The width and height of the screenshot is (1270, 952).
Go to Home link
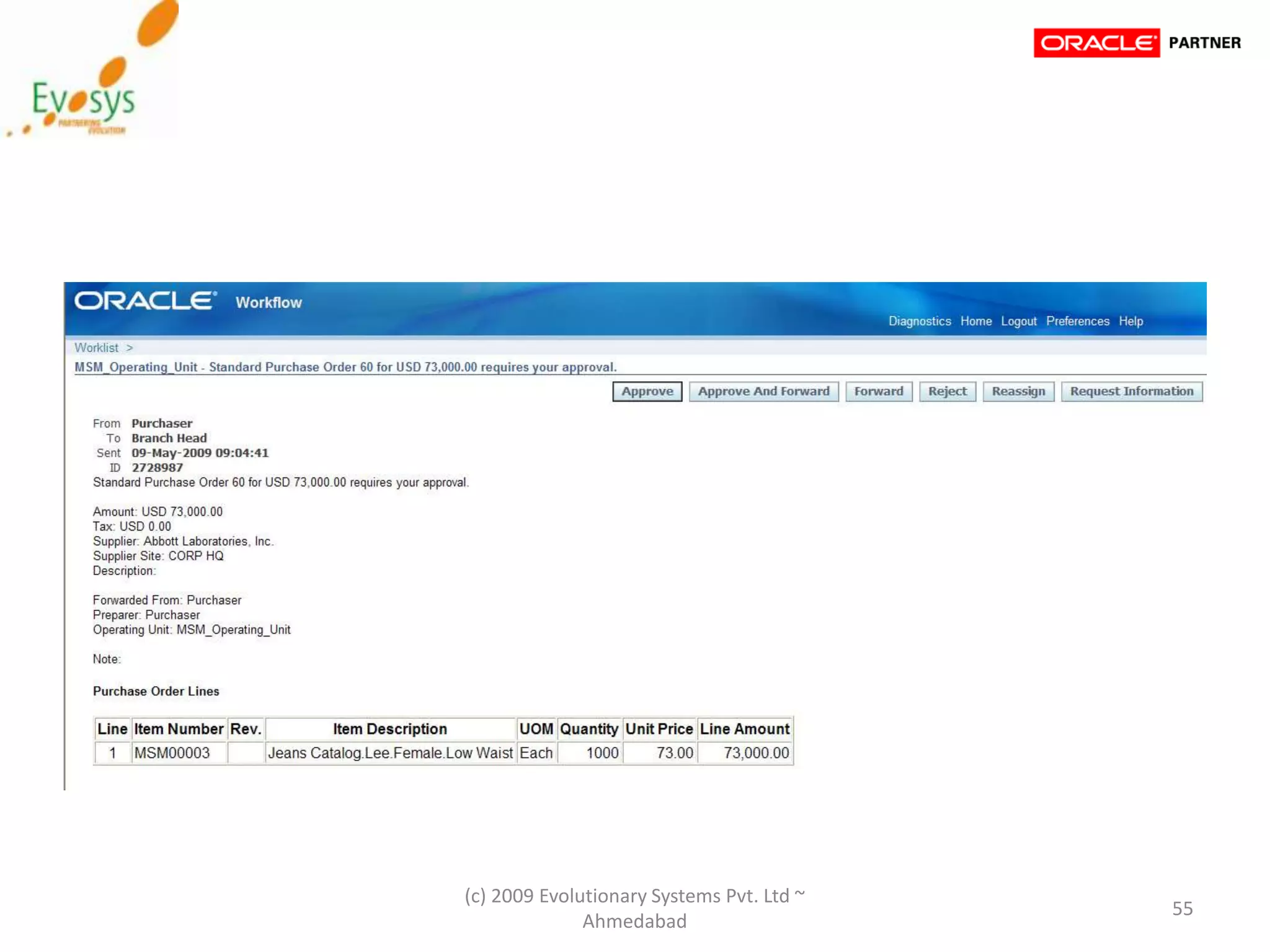coord(975,321)
